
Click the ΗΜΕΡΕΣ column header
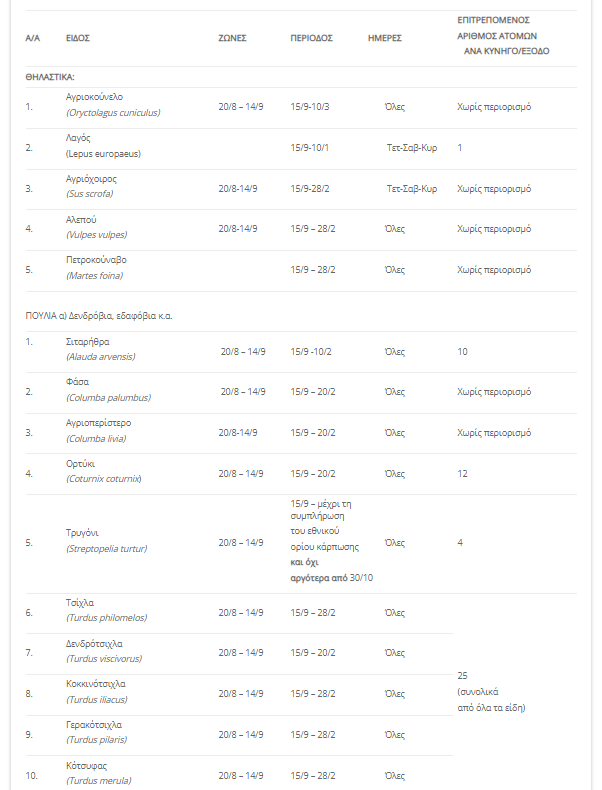(385, 38)
